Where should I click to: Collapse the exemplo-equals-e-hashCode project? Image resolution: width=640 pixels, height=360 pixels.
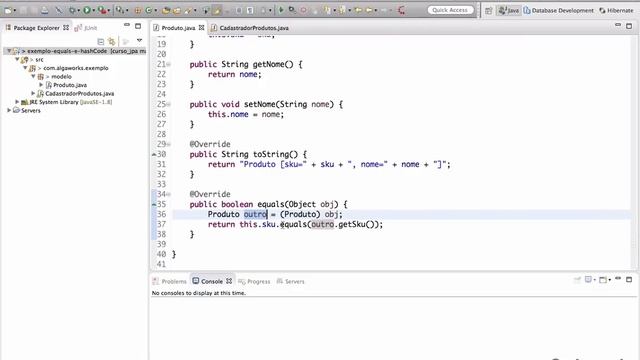click(9, 51)
